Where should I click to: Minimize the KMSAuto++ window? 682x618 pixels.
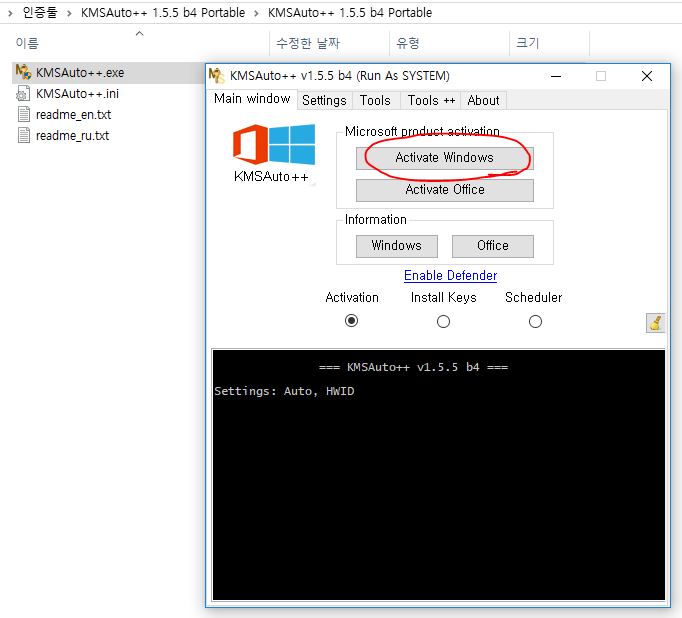[556, 76]
